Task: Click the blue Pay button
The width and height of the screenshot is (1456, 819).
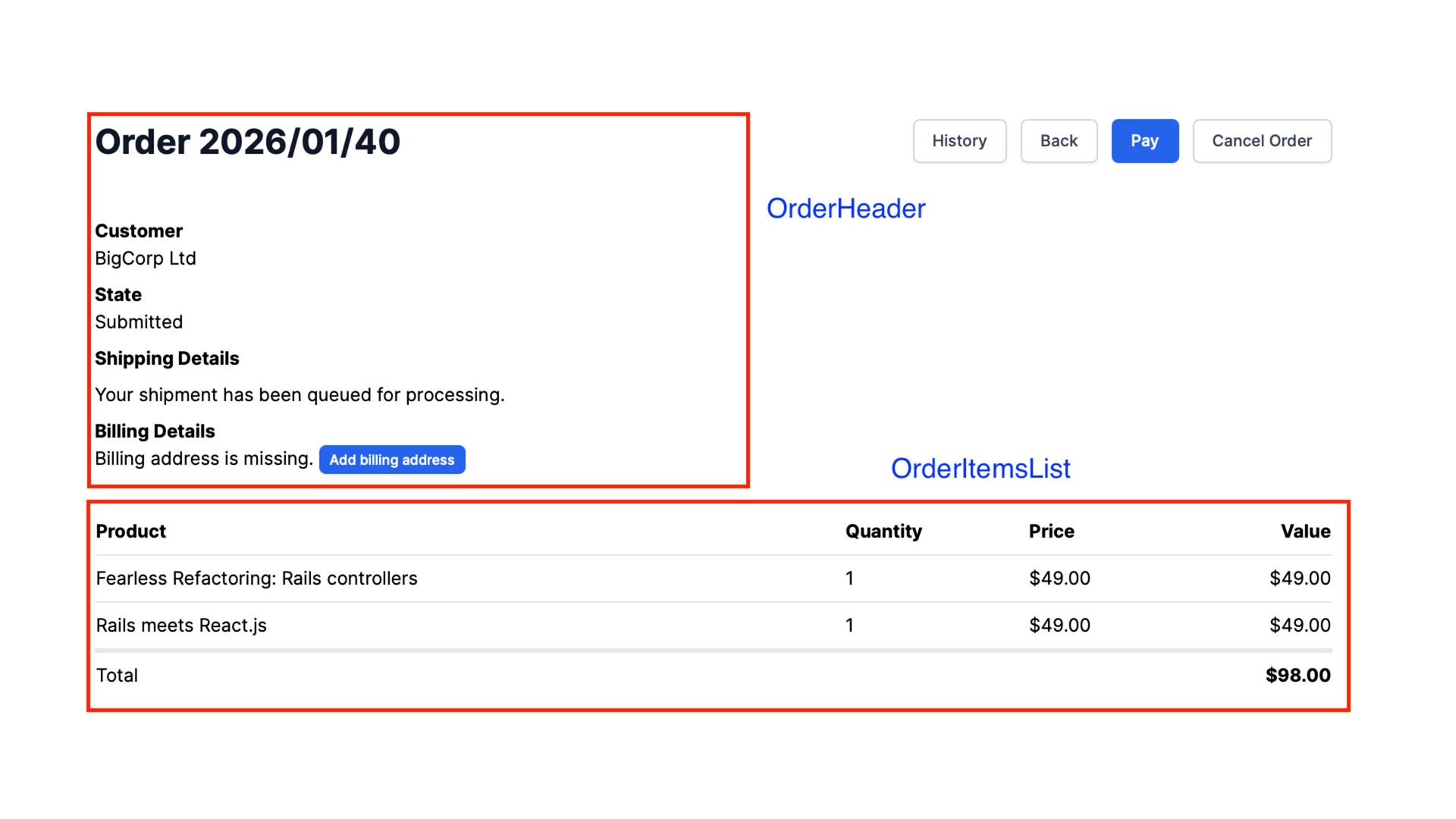Action: coord(1144,141)
